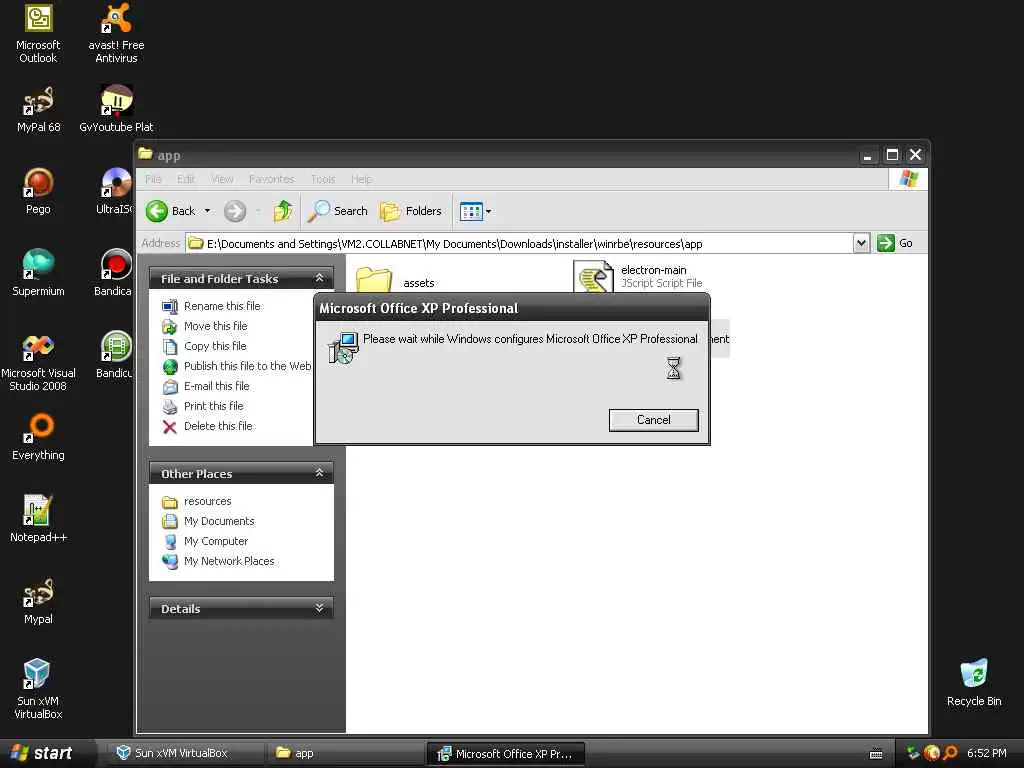Click Move this file

[x=204, y=326]
